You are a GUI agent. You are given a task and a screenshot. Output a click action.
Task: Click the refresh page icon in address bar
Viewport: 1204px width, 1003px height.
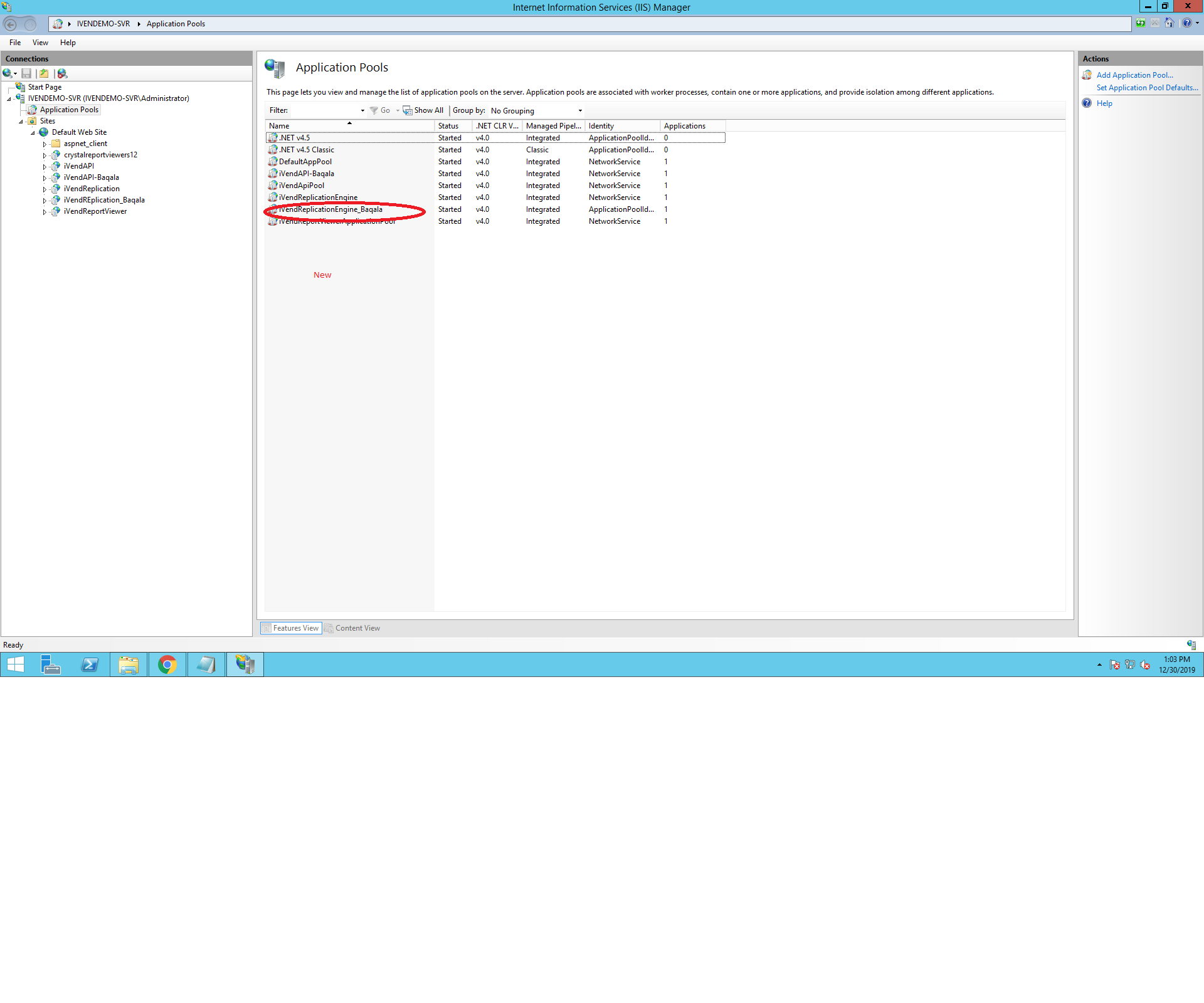(1140, 23)
